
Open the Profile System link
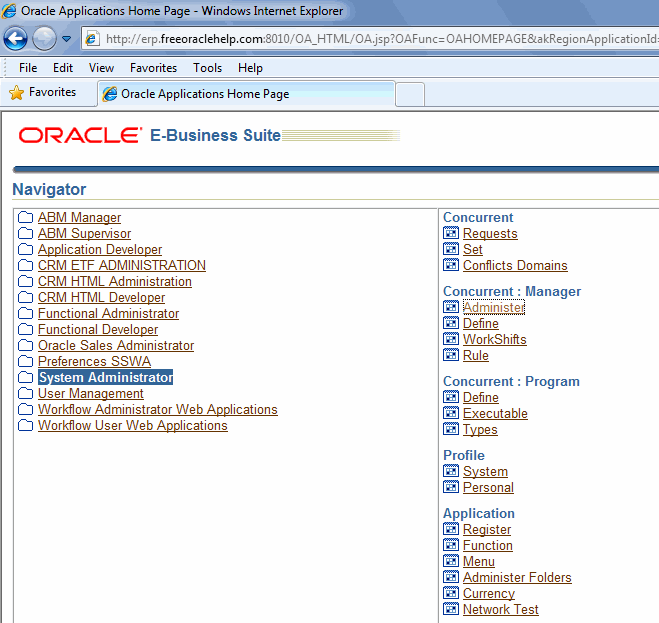tap(485, 471)
